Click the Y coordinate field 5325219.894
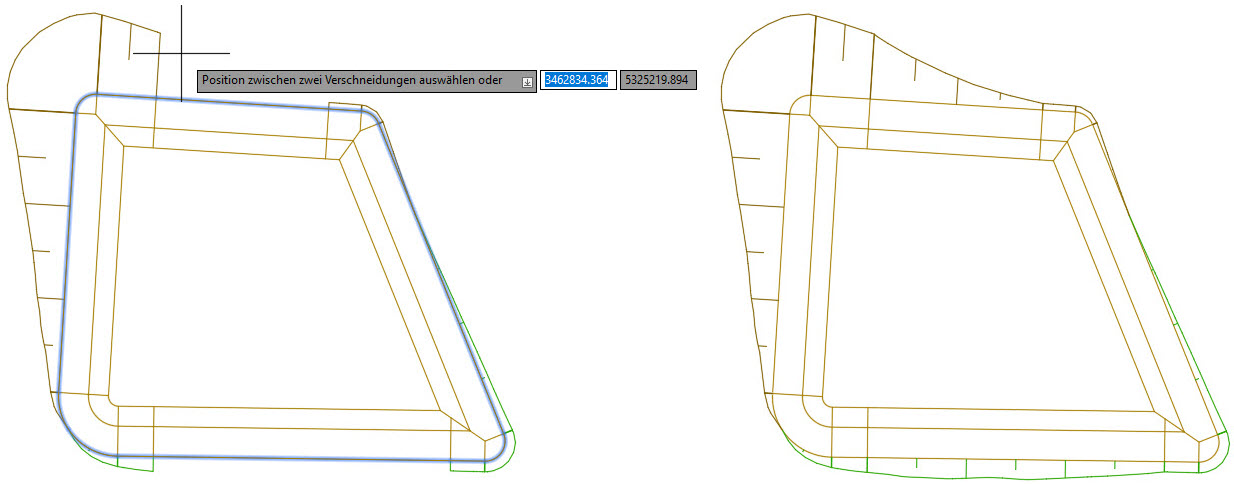The height and width of the screenshot is (484, 1234). (657, 80)
